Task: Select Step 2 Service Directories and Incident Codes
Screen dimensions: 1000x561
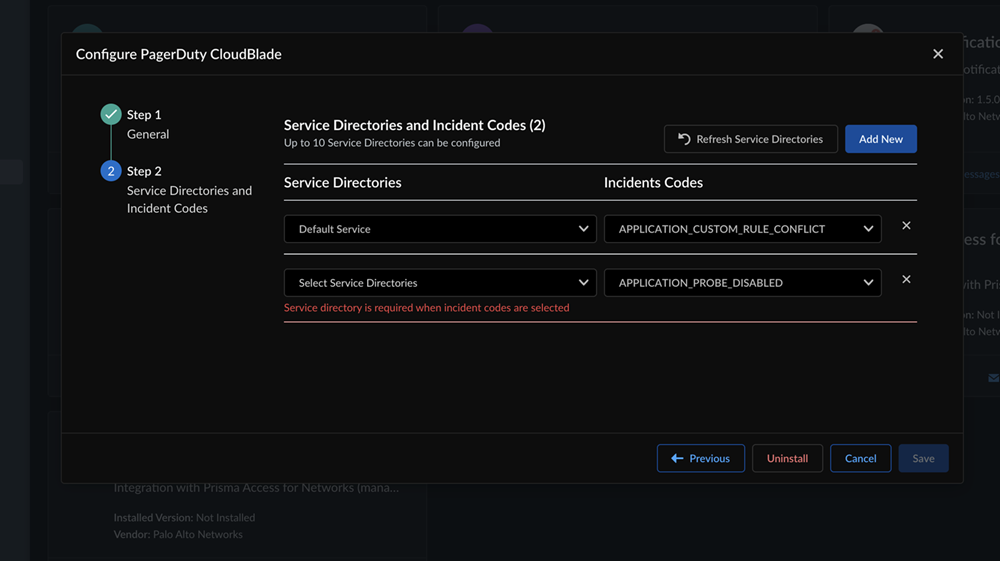Action: pyautogui.click(x=188, y=190)
